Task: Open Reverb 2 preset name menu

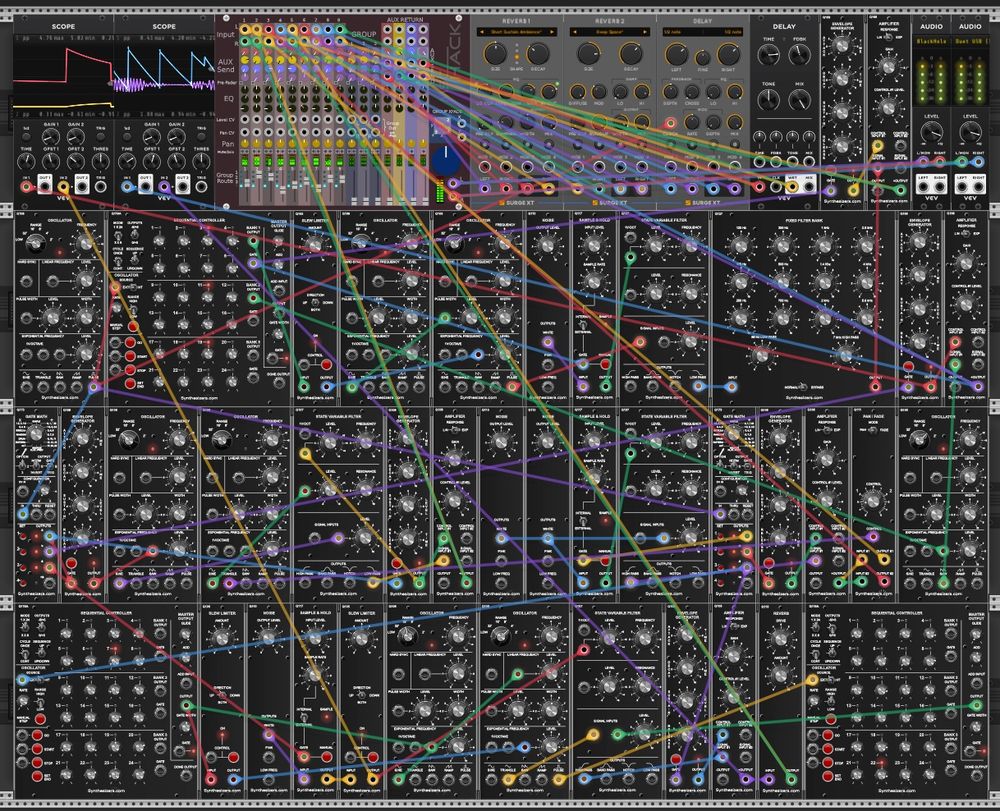Action: 609,31
